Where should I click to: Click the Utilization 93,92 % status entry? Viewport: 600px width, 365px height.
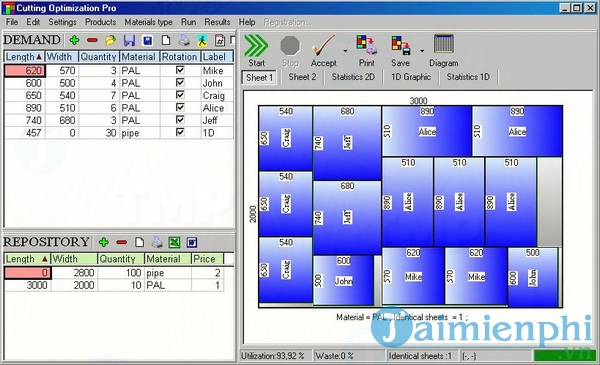276,356
